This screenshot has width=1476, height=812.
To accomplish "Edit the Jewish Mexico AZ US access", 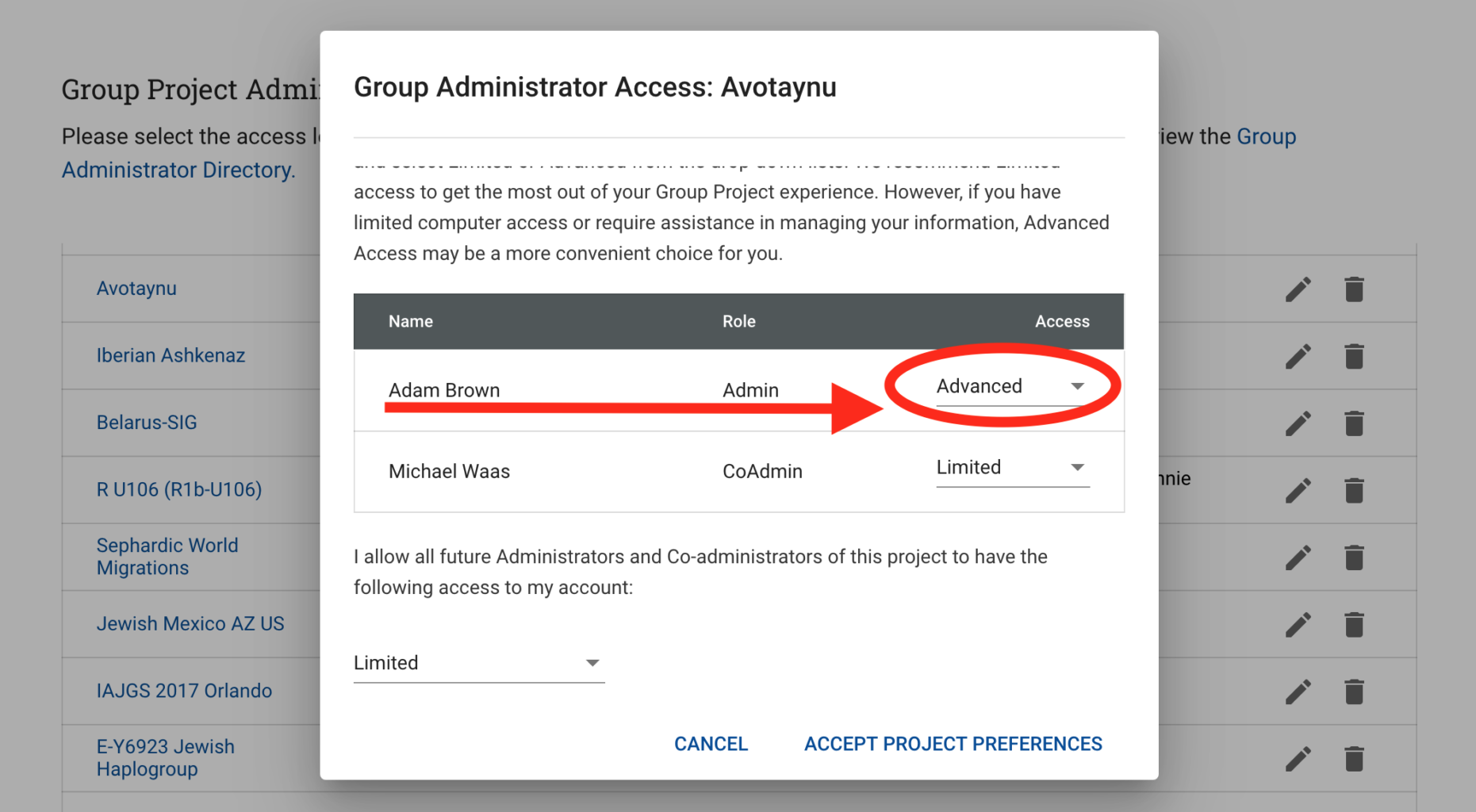I will tap(1298, 625).
